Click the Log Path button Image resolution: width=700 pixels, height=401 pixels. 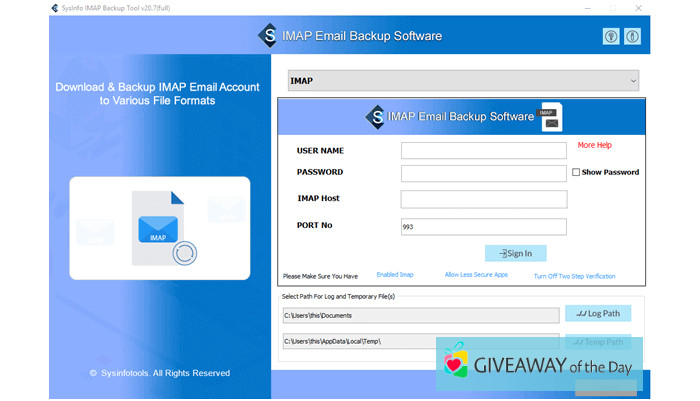pos(598,313)
